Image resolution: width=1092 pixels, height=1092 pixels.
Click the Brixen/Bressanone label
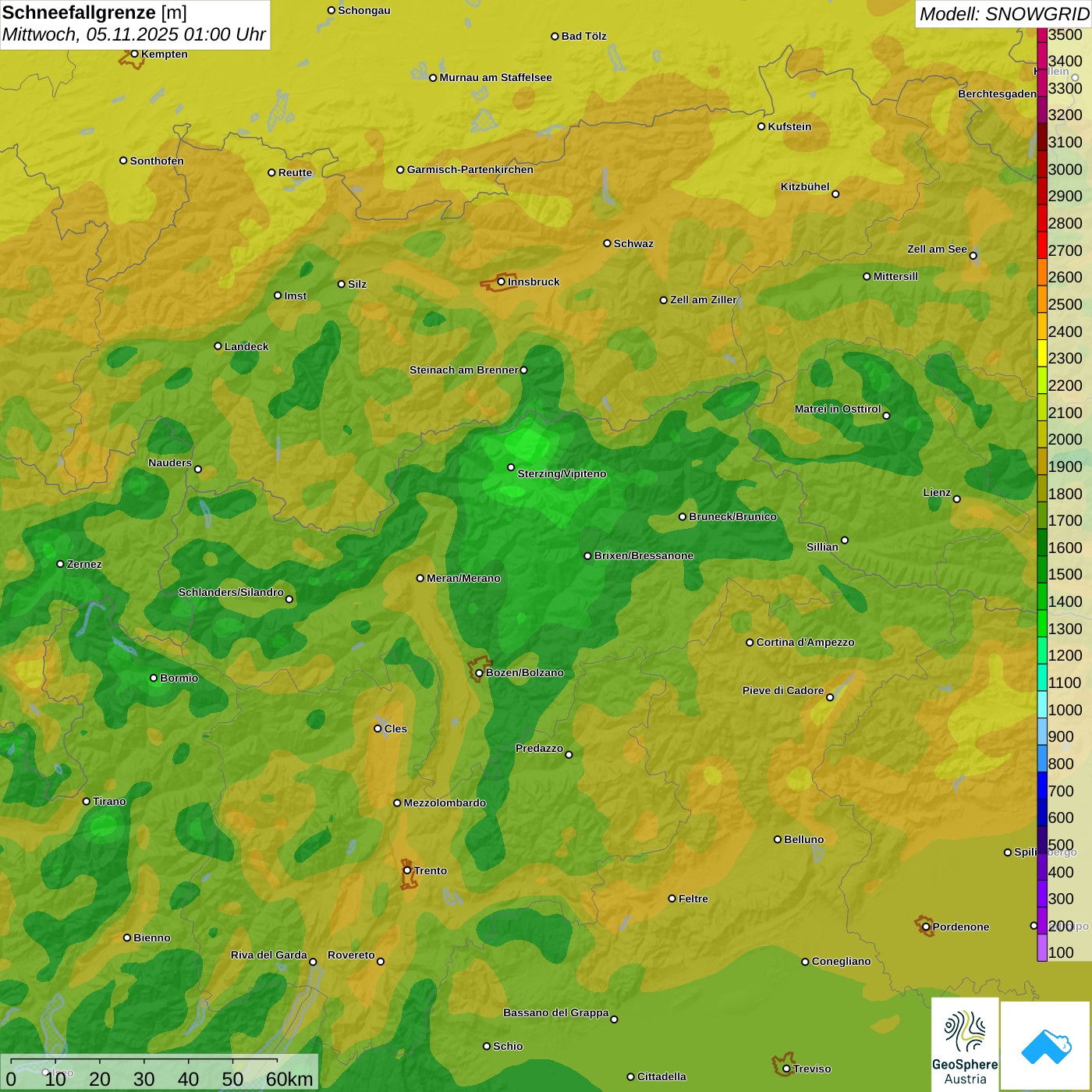643,555
